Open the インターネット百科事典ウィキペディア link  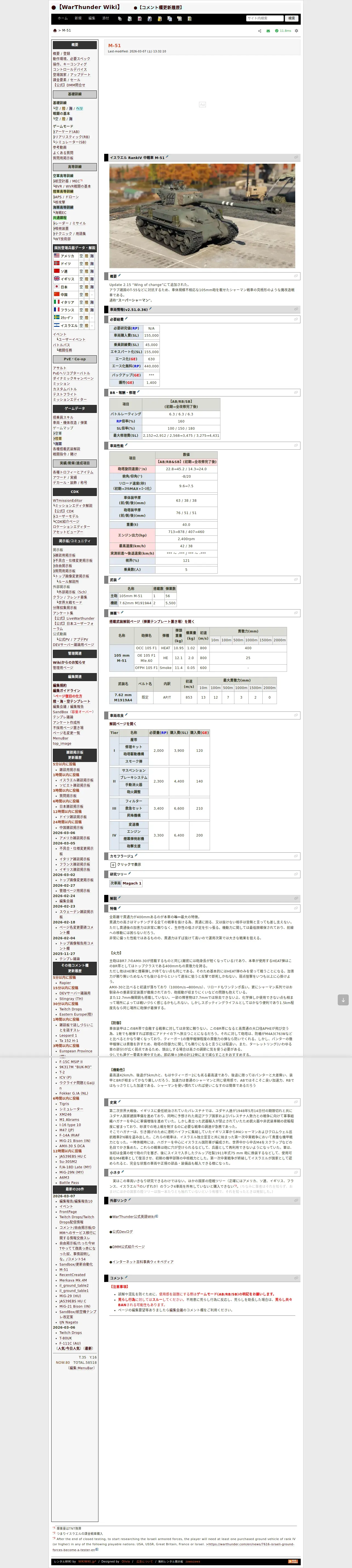(x=143, y=1262)
